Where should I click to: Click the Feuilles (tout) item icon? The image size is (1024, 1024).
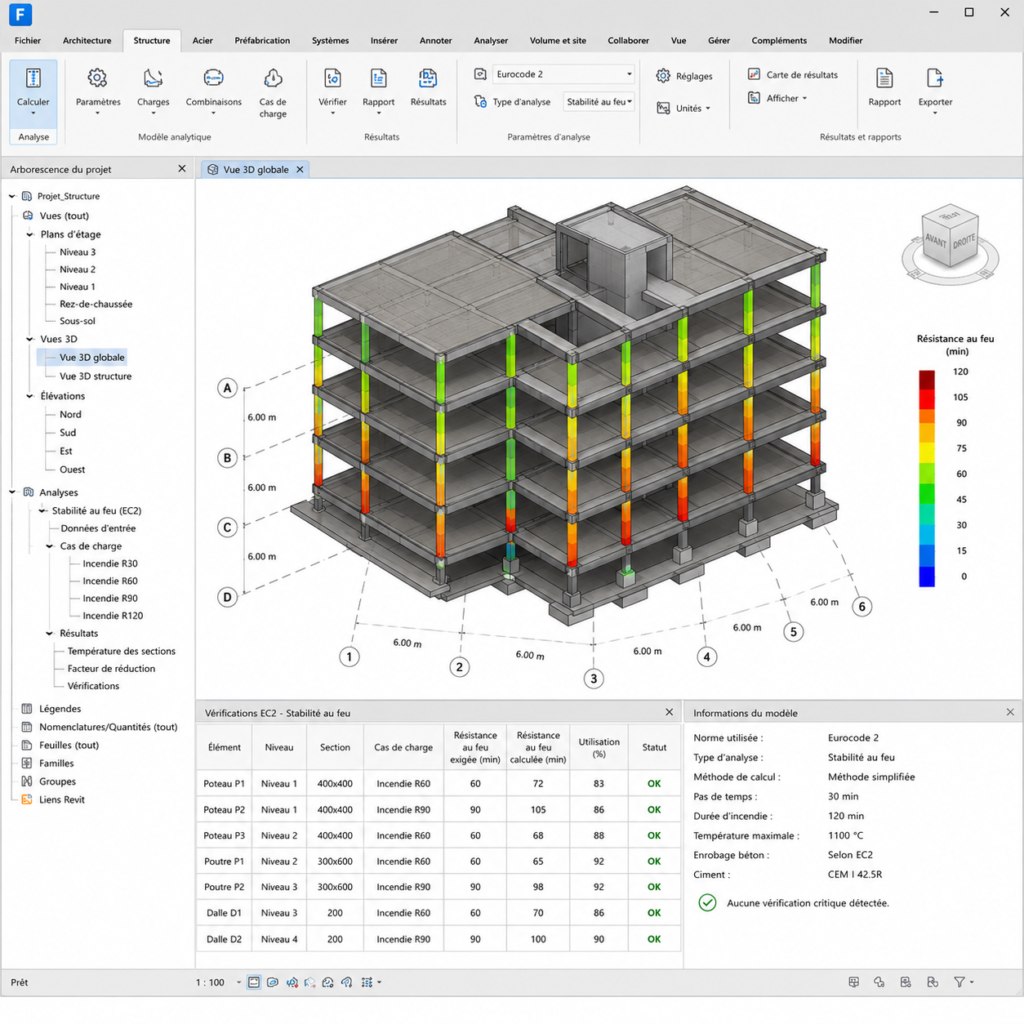pos(27,745)
